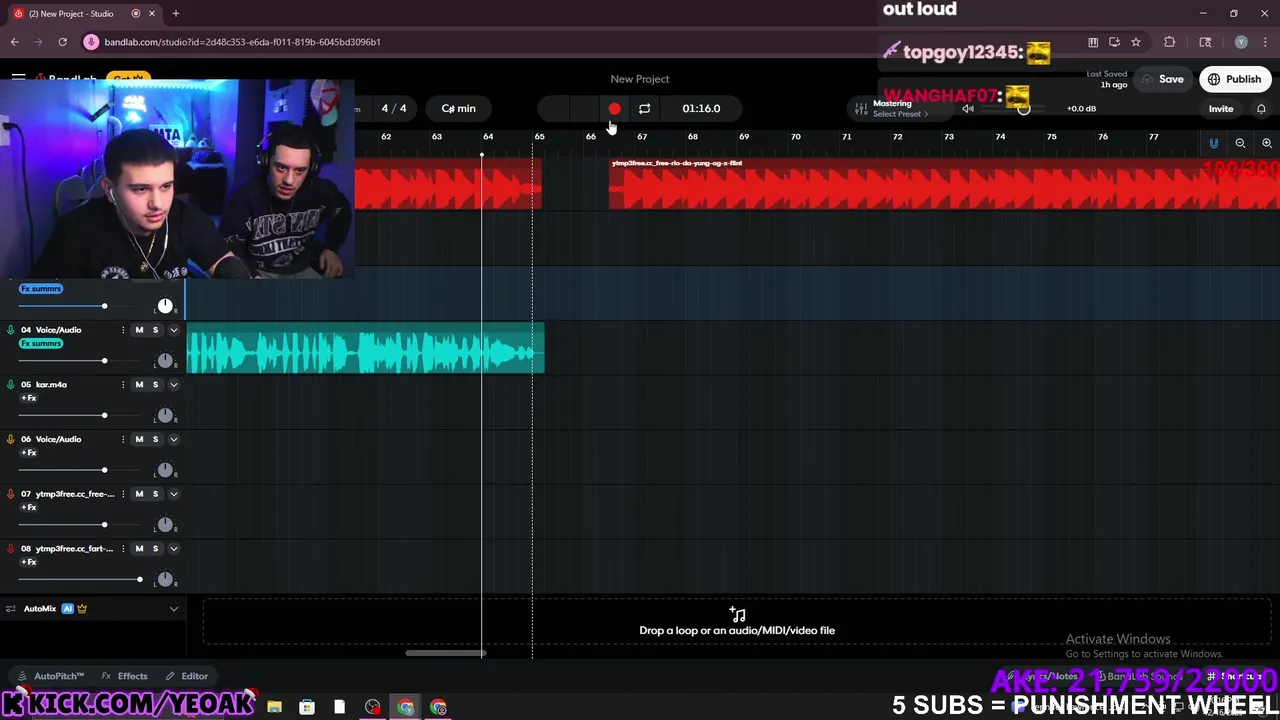Mute track 06 Voice/Audio
This screenshot has height=720, width=1280.
click(139, 440)
